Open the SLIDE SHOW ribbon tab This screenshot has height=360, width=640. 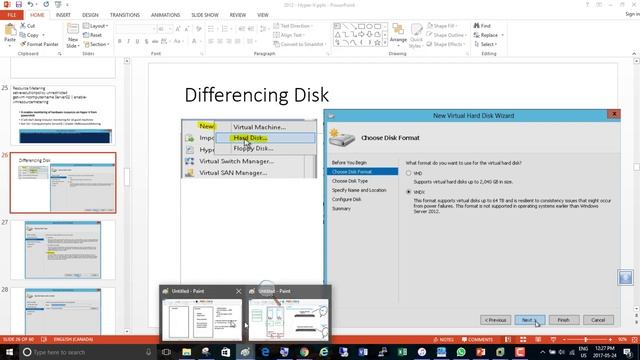point(205,15)
